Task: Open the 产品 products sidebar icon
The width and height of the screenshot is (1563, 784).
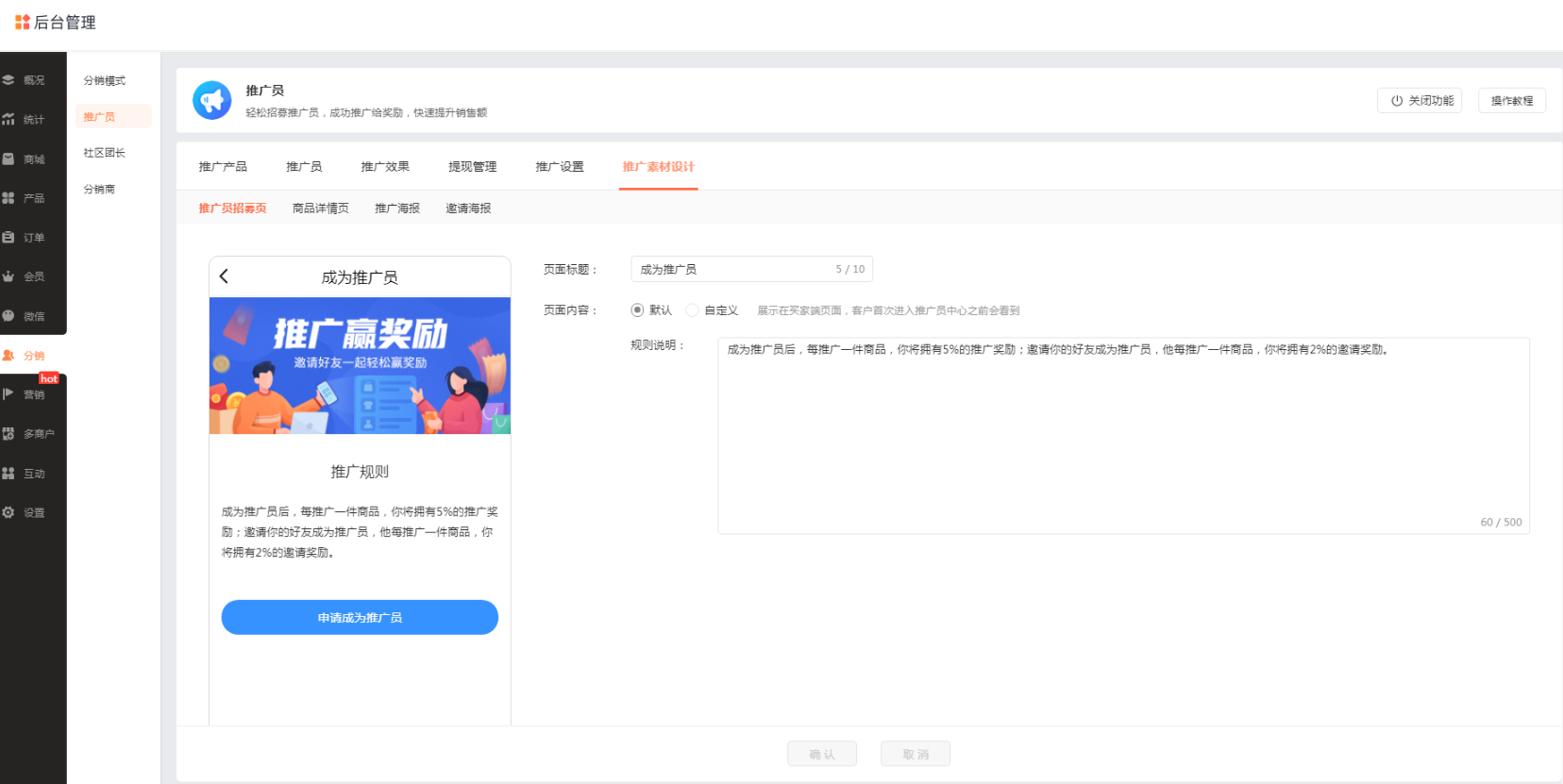Action: [x=8, y=198]
